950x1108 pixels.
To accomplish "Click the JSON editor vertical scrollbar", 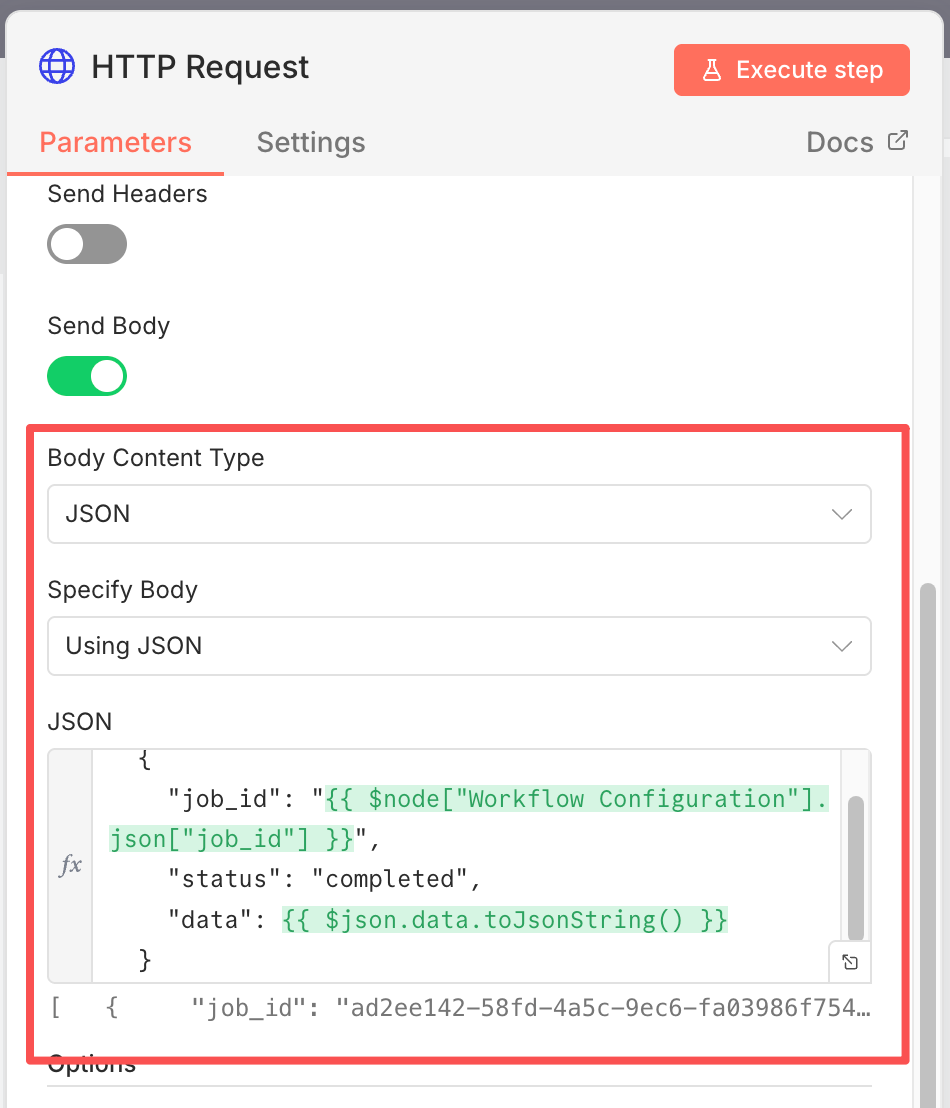I will tap(856, 866).
